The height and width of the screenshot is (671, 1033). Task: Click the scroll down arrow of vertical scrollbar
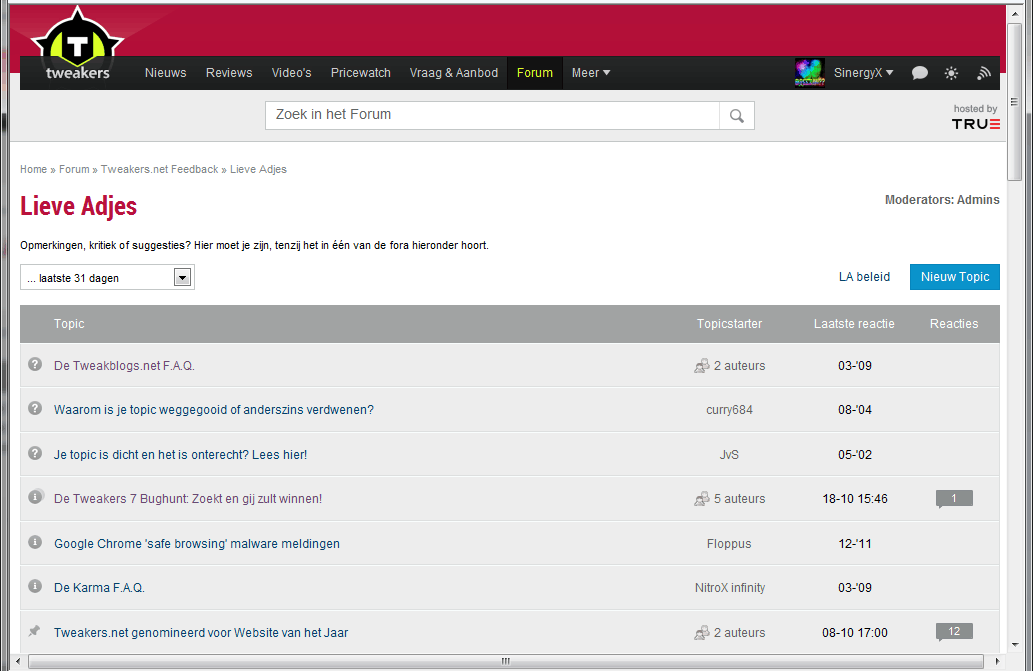[1015, 645]
